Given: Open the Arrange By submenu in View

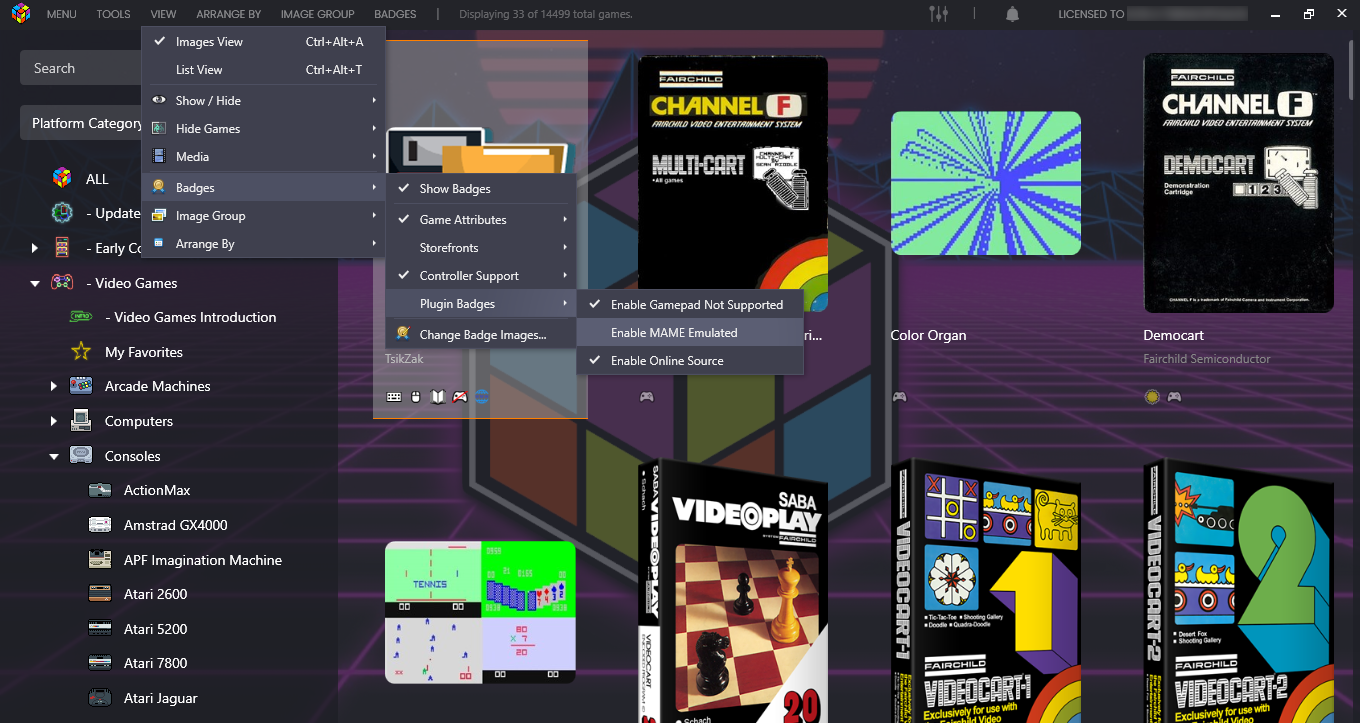Looking at the screenshot, I should (264, 244).
